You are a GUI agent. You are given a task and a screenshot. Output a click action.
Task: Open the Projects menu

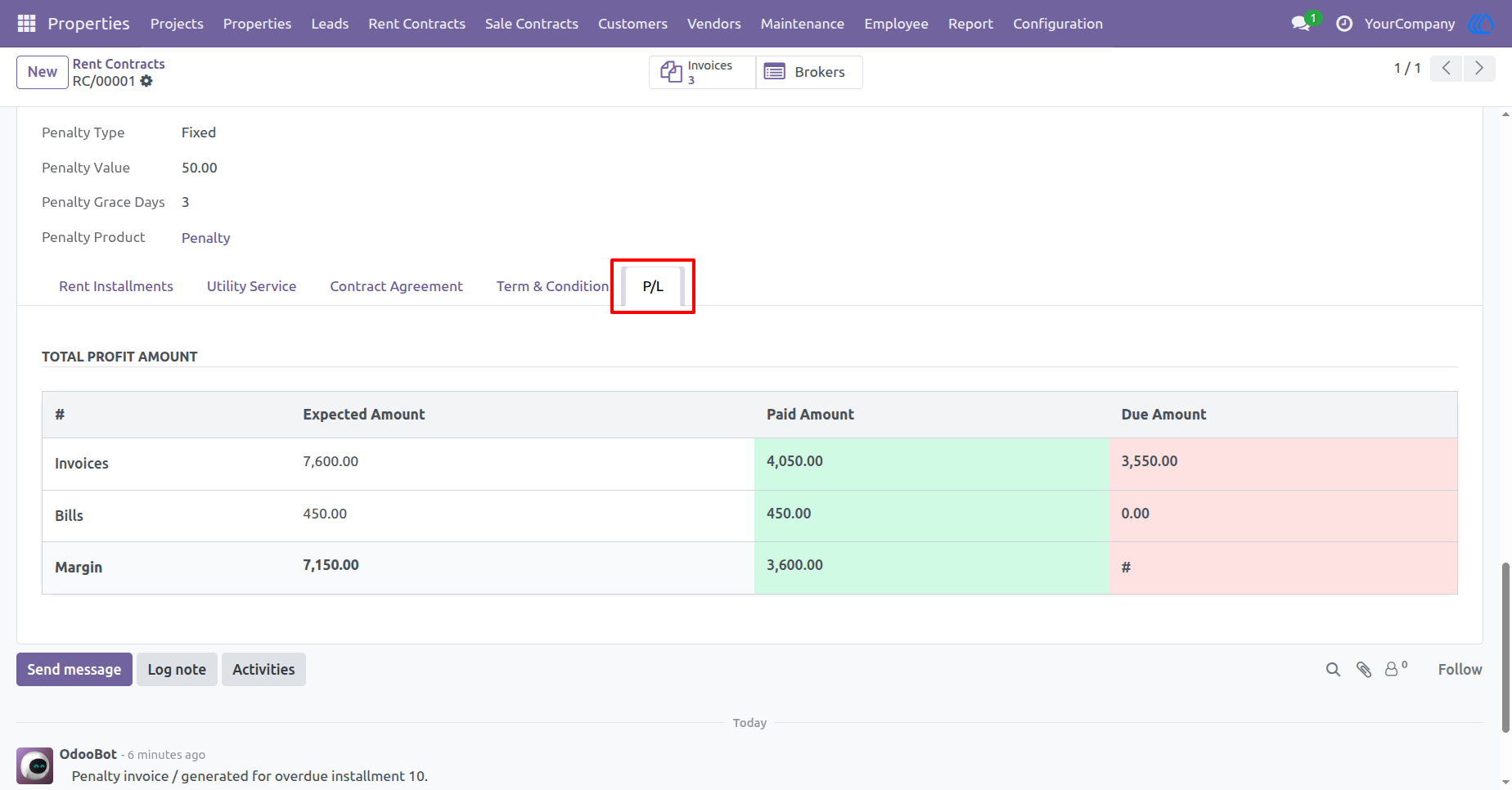177,24
